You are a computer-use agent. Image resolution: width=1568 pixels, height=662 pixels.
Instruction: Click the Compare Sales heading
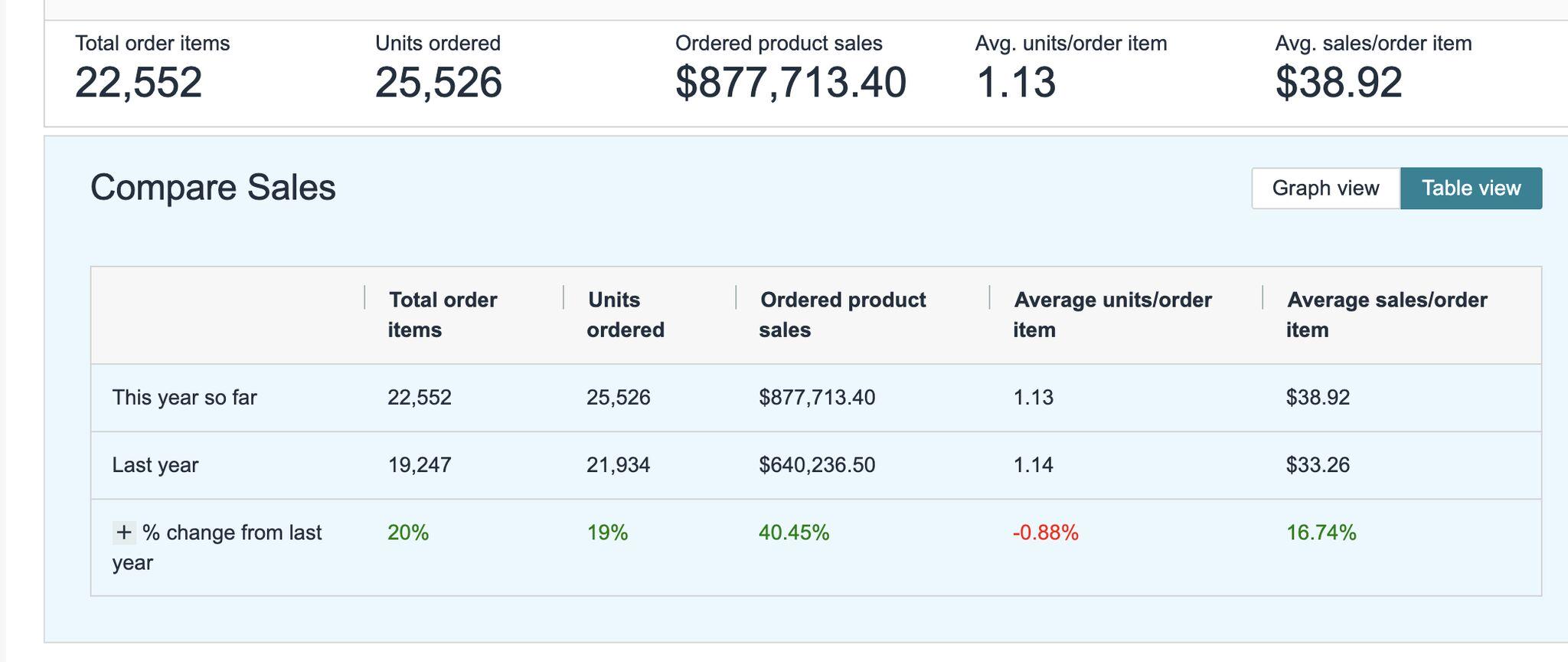(213, 188)
